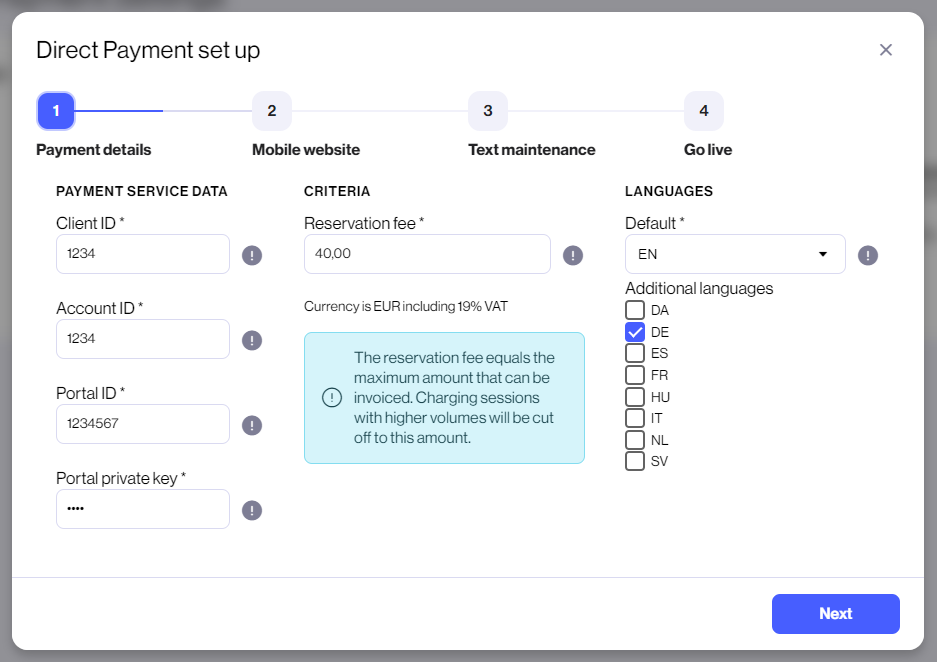Check the FR language option
The image size is (937, 662).
[635, 375]
